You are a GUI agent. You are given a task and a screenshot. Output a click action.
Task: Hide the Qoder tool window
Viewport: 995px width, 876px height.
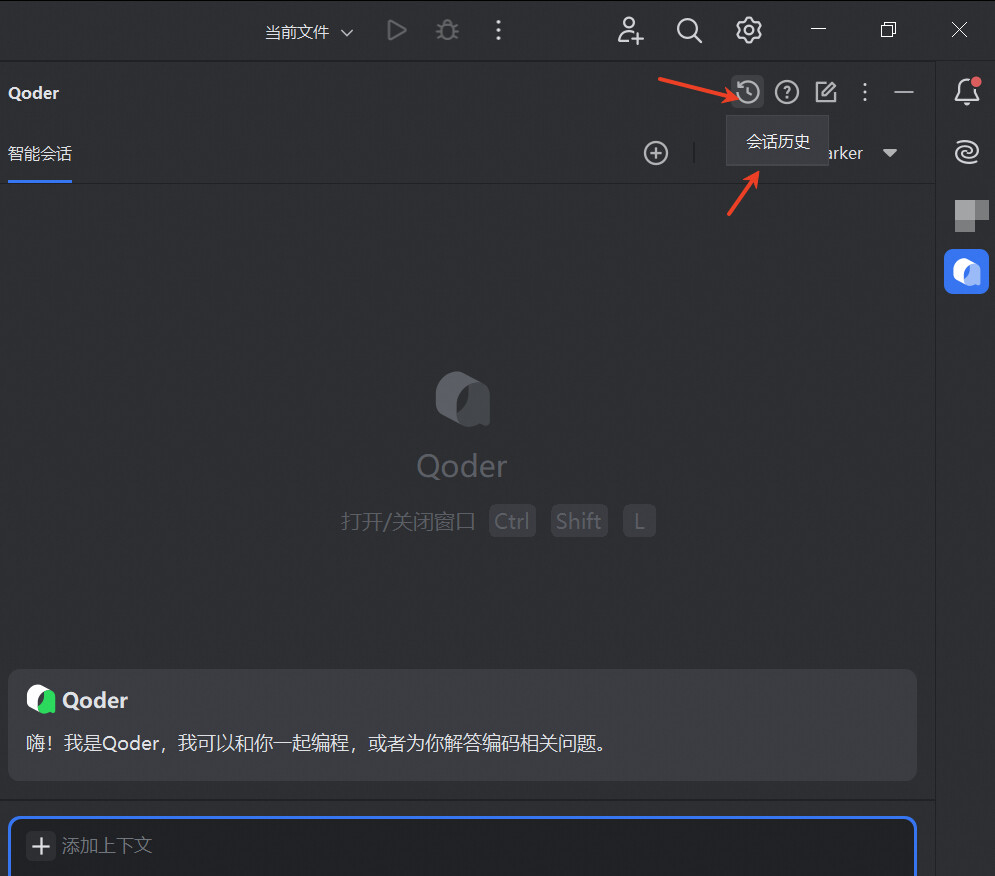904,92
